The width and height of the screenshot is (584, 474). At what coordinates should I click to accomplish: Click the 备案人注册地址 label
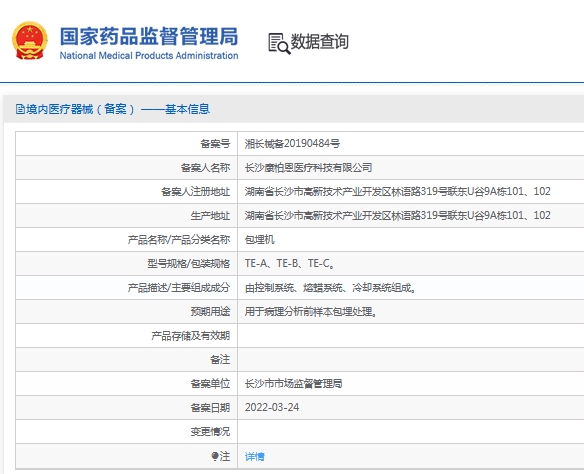[x=196, y=191]
